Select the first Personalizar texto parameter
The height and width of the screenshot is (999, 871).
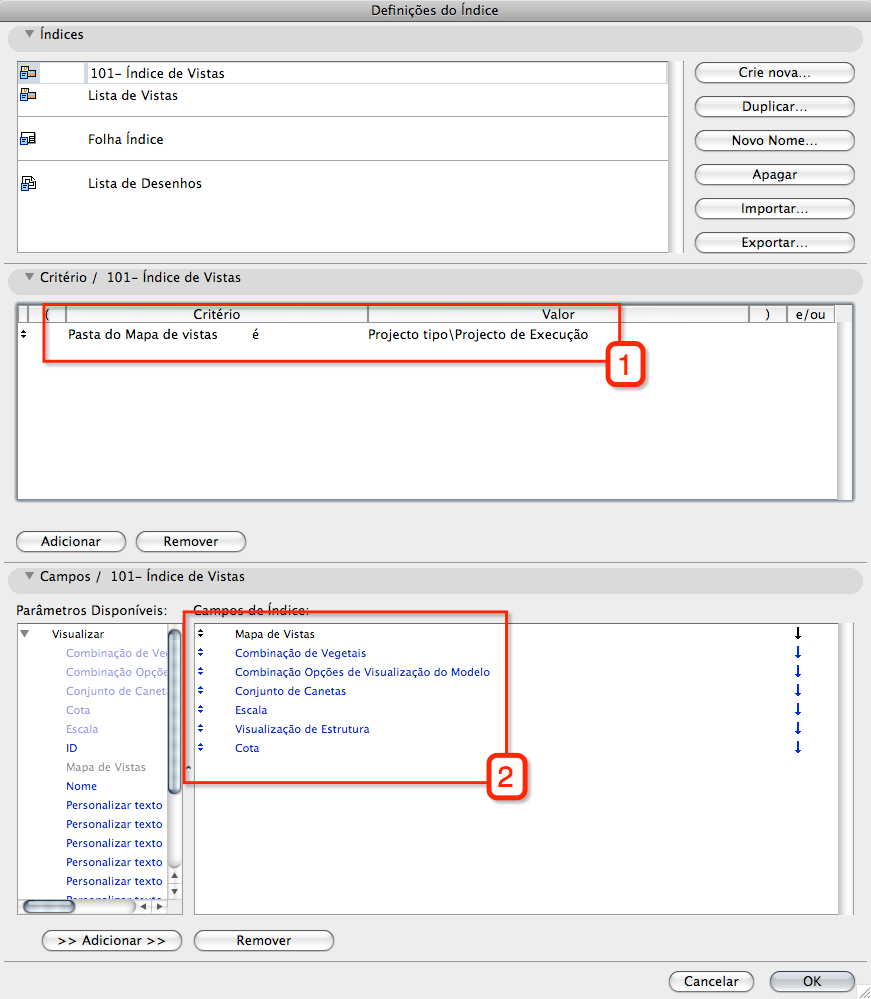pyautogui.click(x=114, y=805)
